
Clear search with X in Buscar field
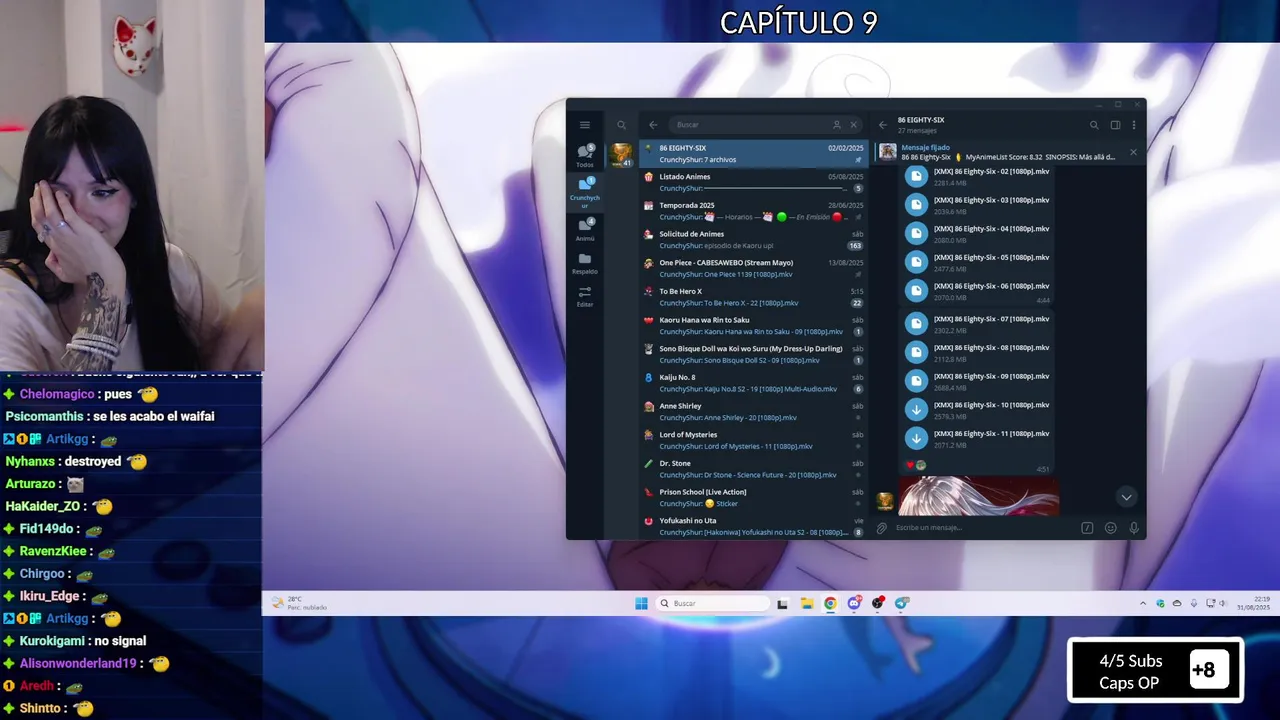pos(853,125)
